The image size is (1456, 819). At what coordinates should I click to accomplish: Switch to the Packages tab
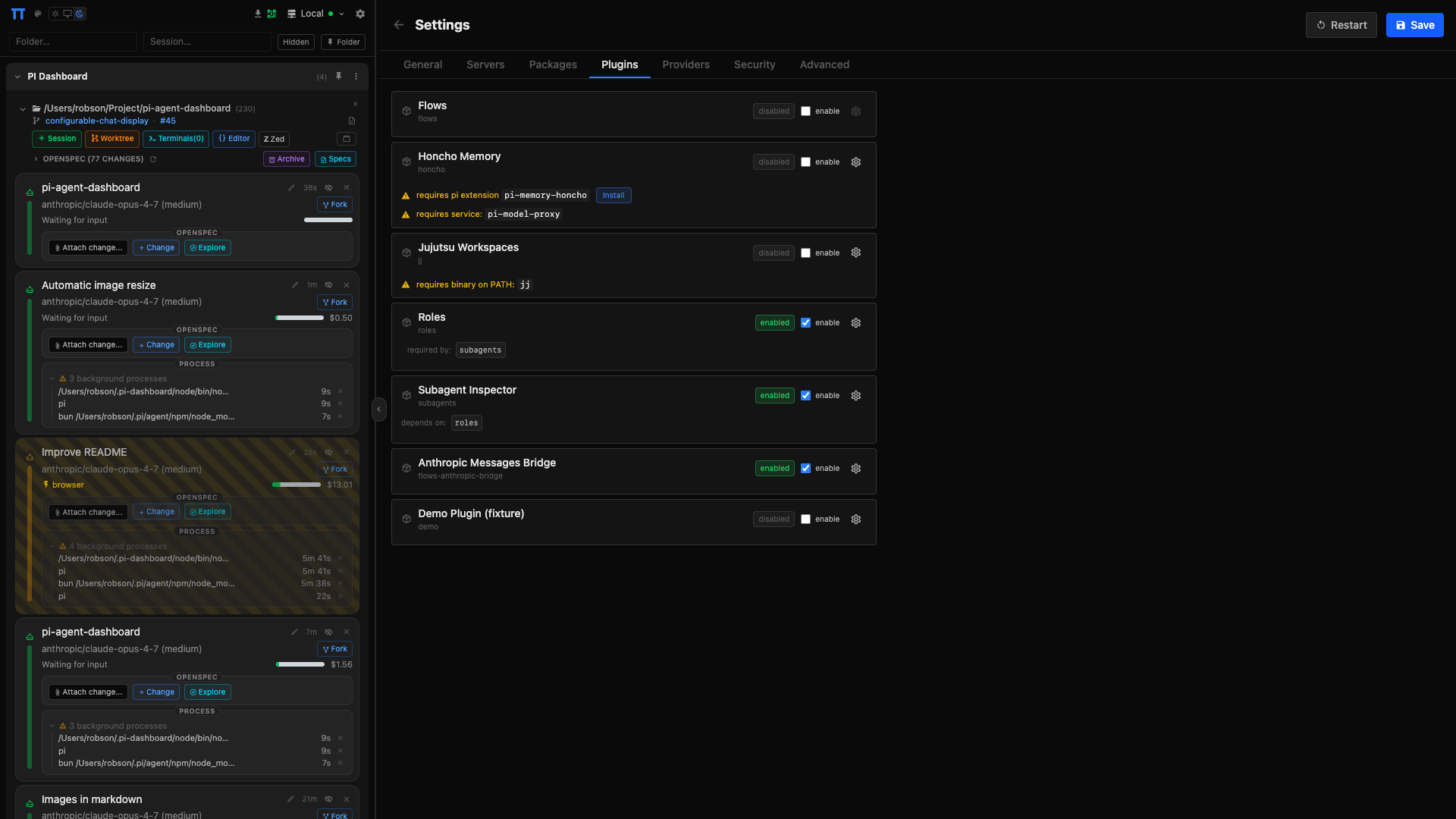pos(553,65)
